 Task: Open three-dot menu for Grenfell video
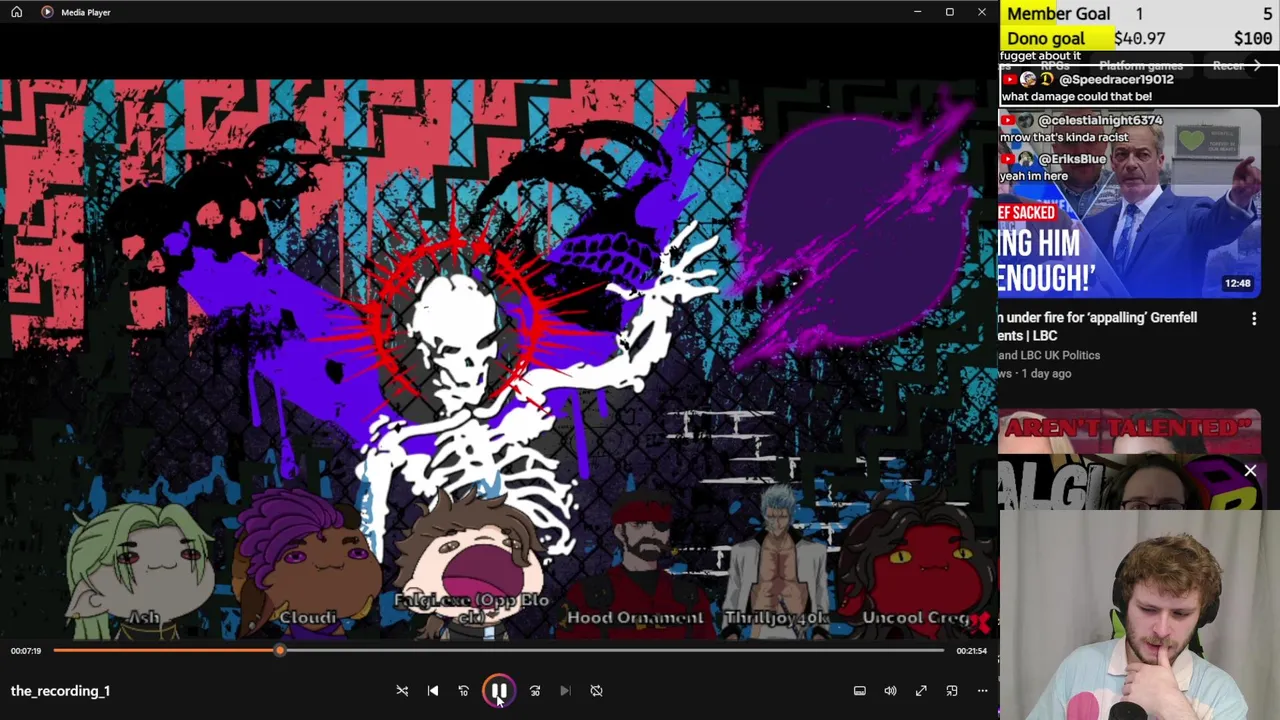pyautogui.click(x=1254, y=319)
